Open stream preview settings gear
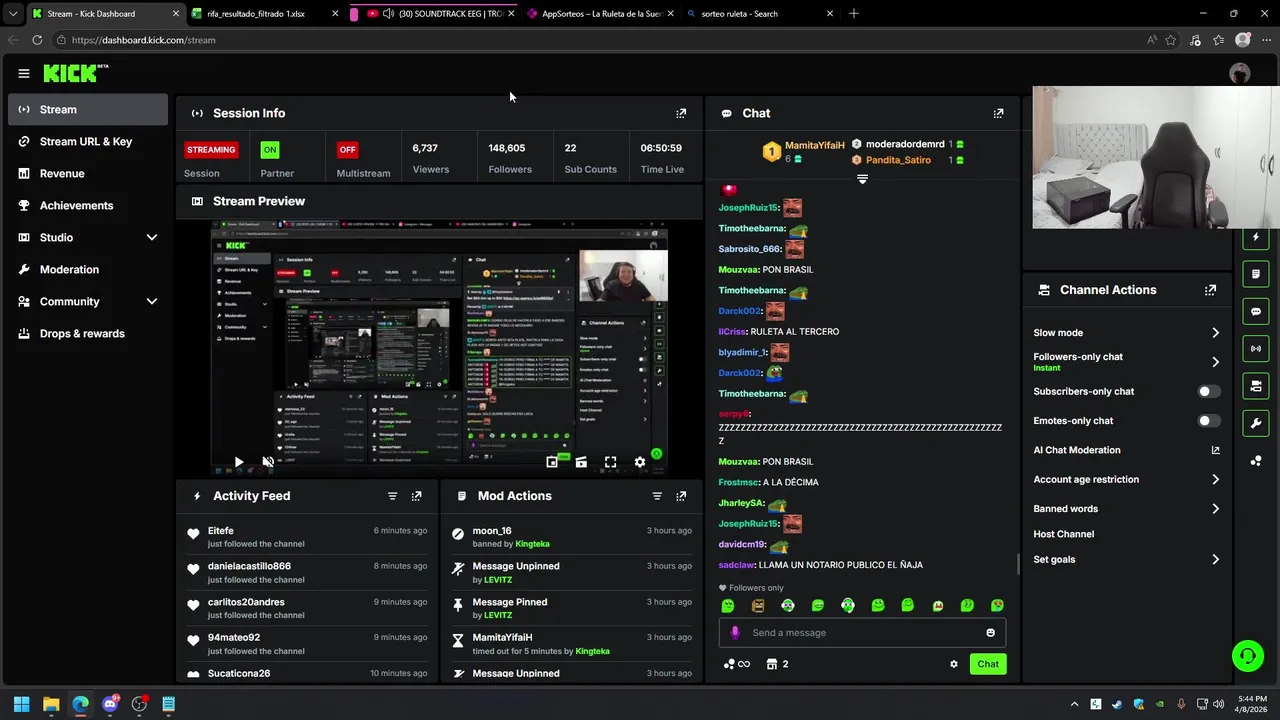Viewport: 1280px width, 720px height. 640,462
